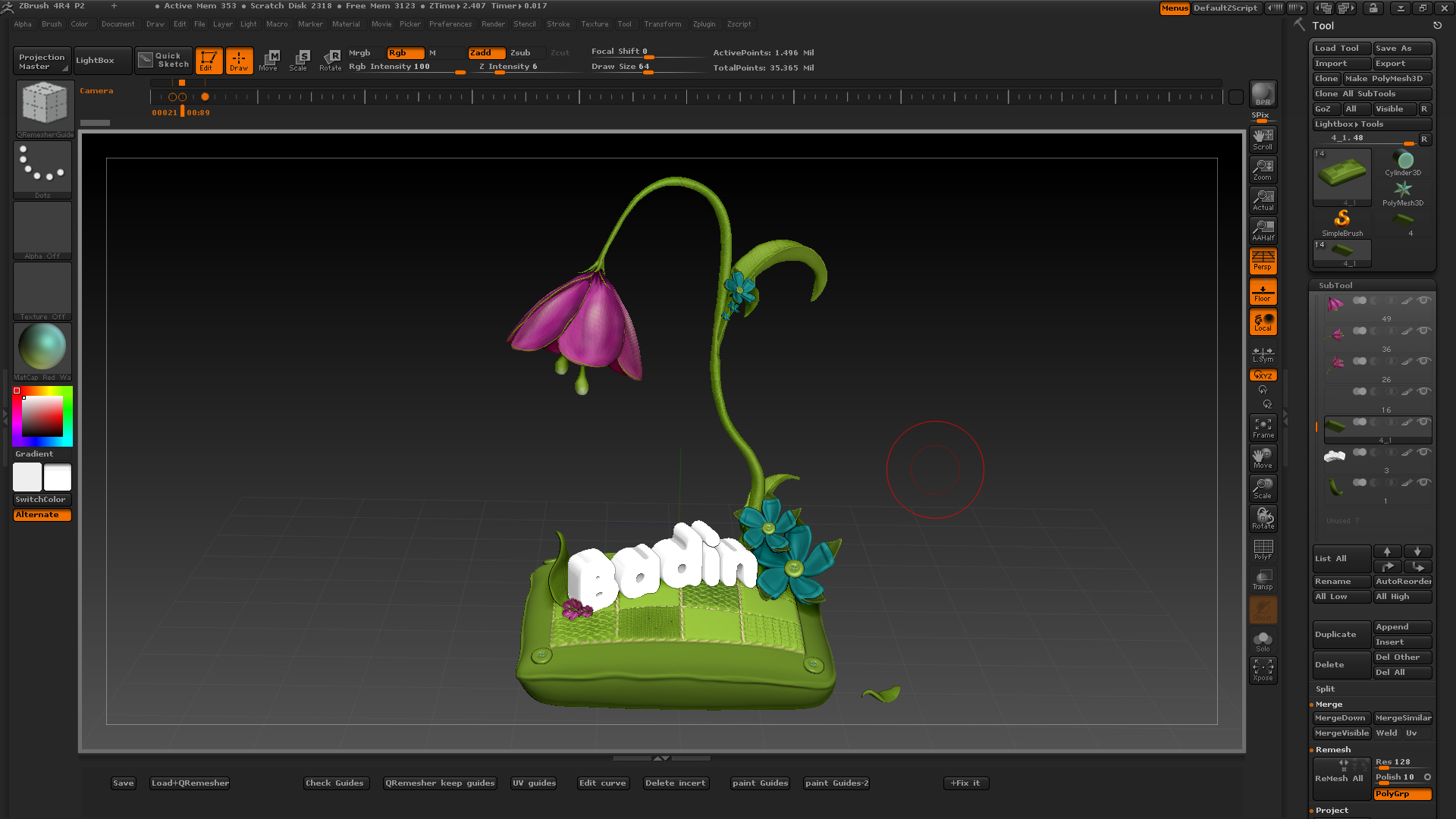Open the Preferences menu

[x=450, y=24]
